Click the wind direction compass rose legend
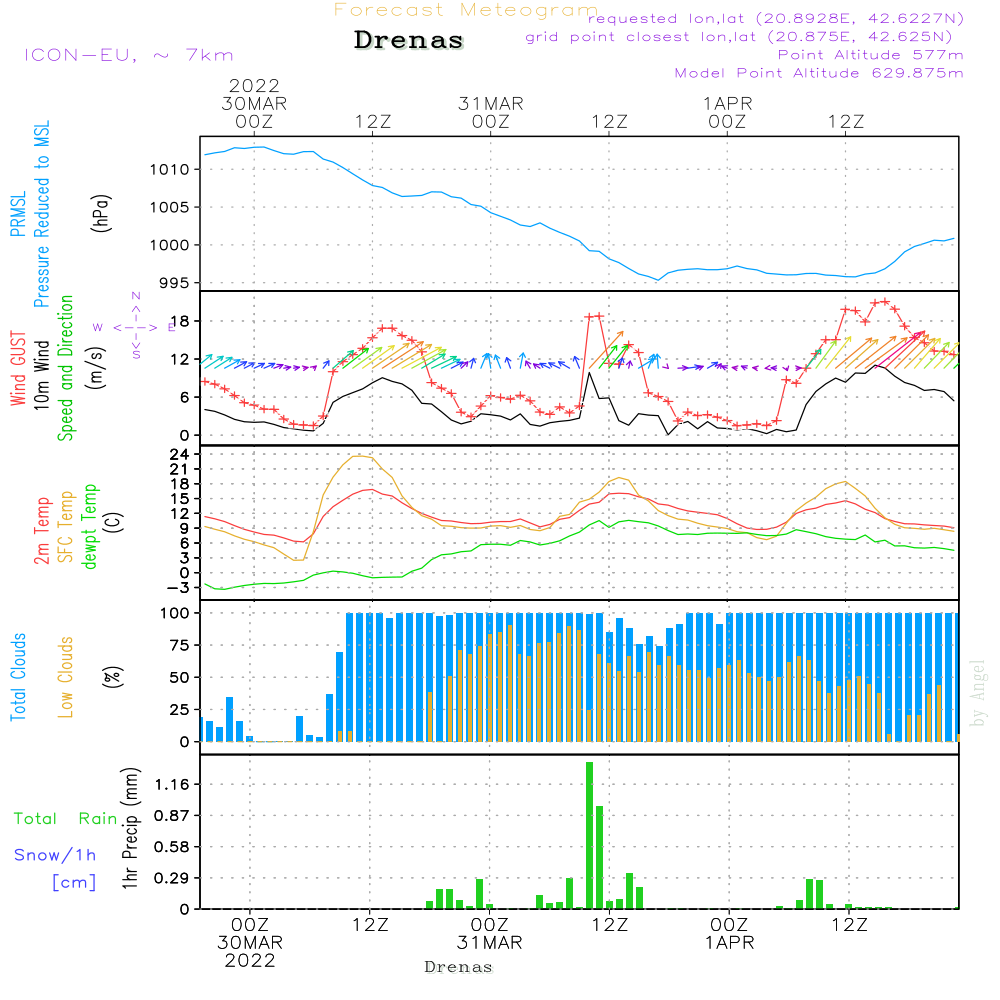1000x1000 pixels. tap(135, 326)
